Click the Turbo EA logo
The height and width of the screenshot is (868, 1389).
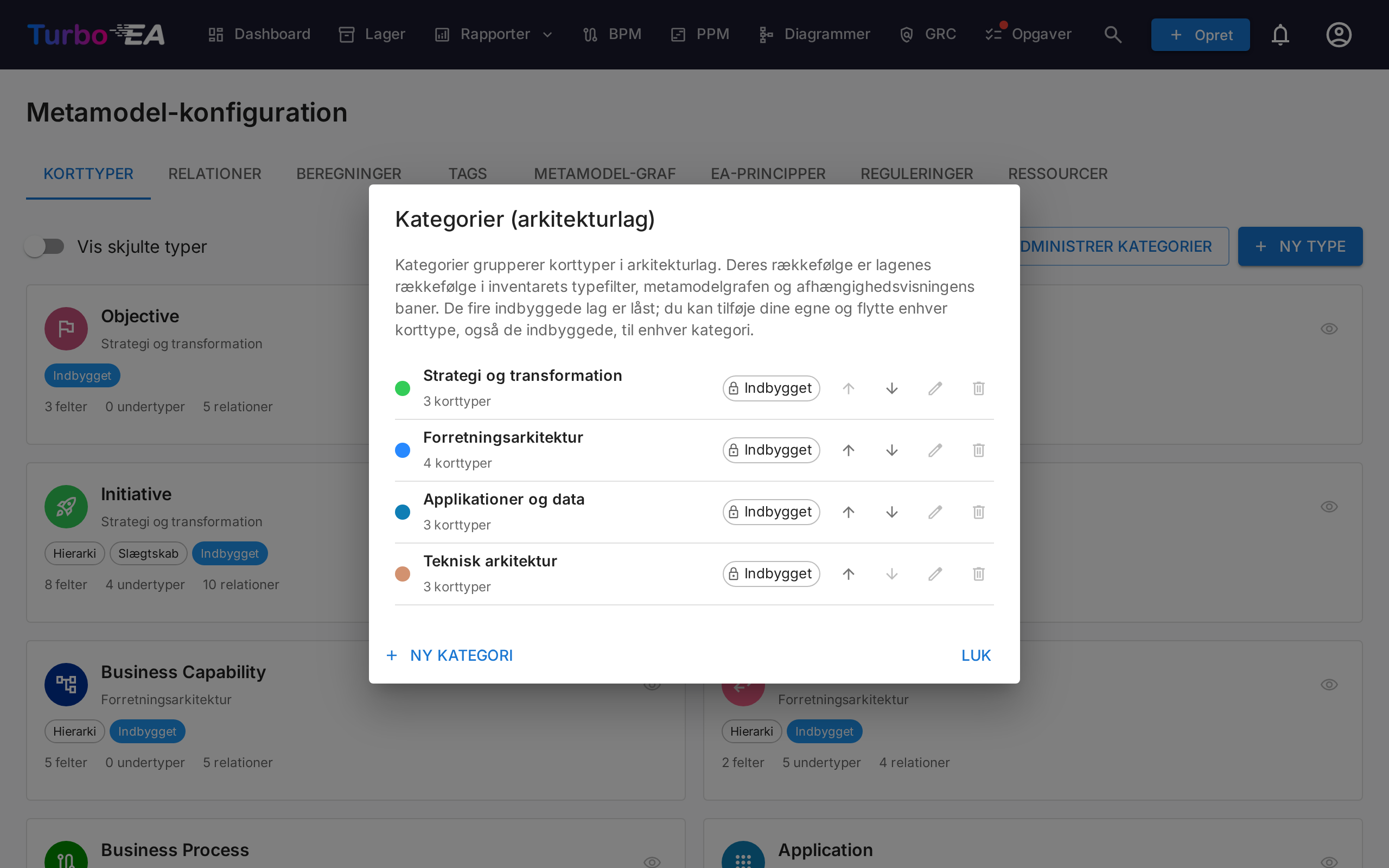pos(96,34)
